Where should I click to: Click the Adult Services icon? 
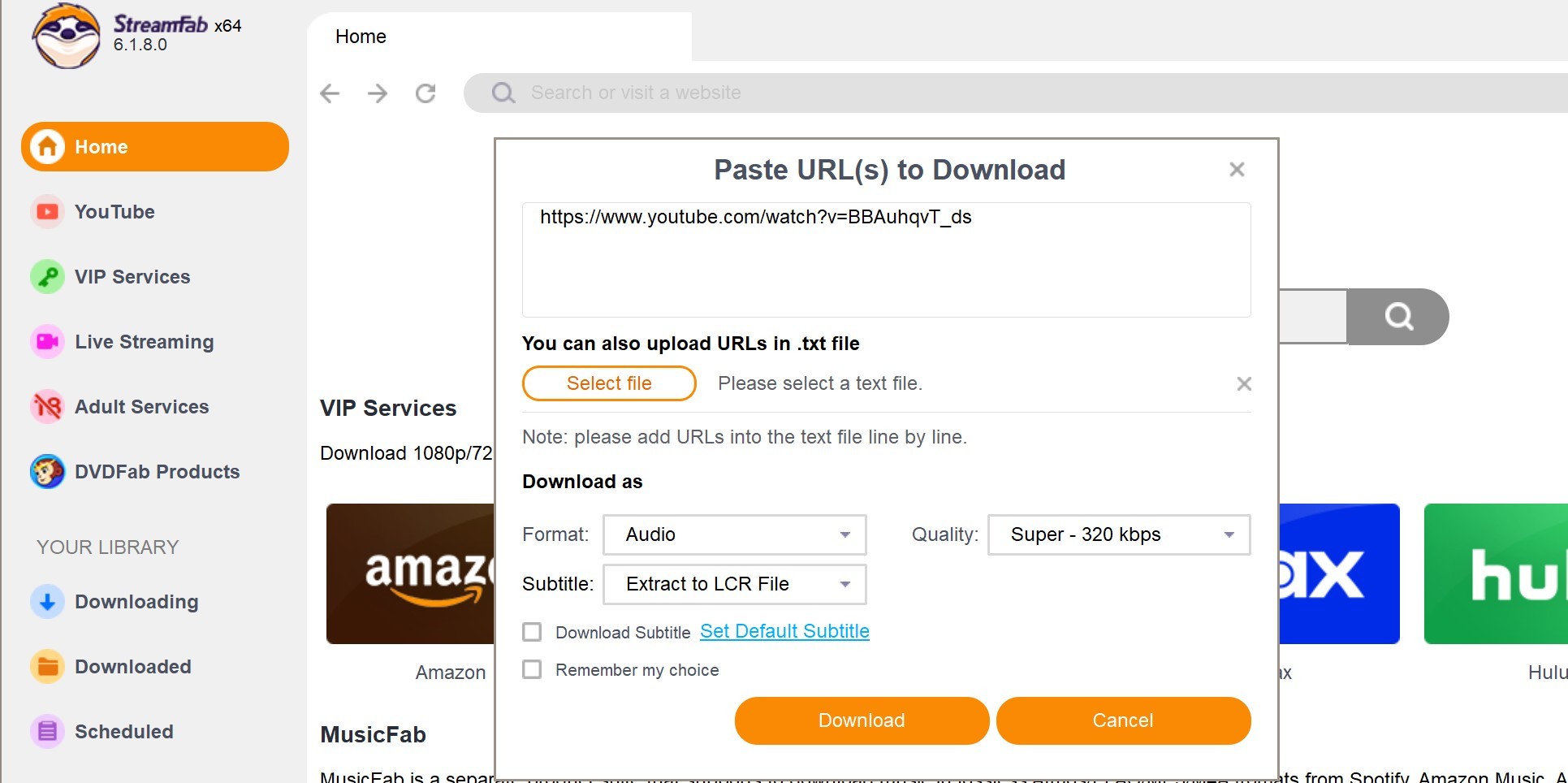[47, 407]
